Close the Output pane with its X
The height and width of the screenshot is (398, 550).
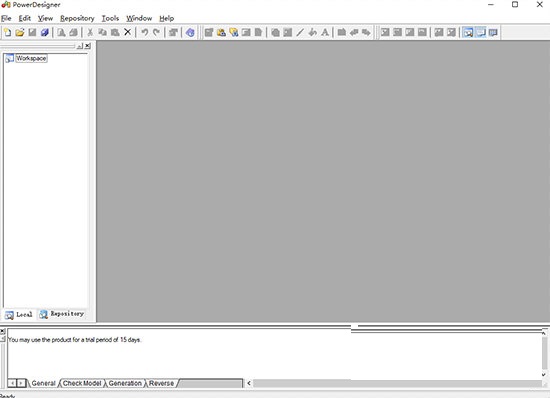click(2, 331)
